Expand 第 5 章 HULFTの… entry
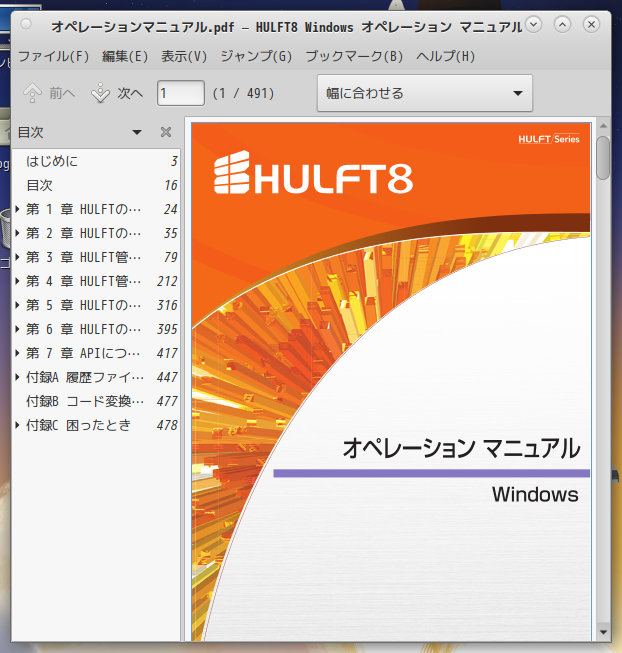Screen dimensions: 622x653 click(17, 305)
